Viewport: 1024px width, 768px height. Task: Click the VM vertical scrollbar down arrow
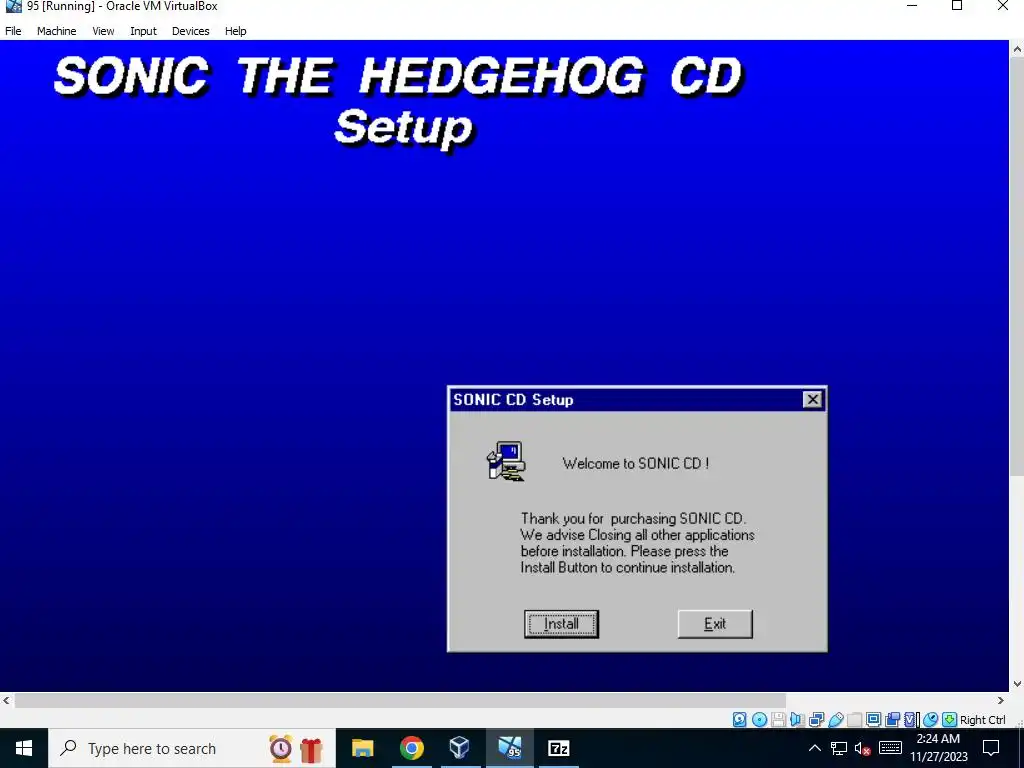tap(1017, 684)
